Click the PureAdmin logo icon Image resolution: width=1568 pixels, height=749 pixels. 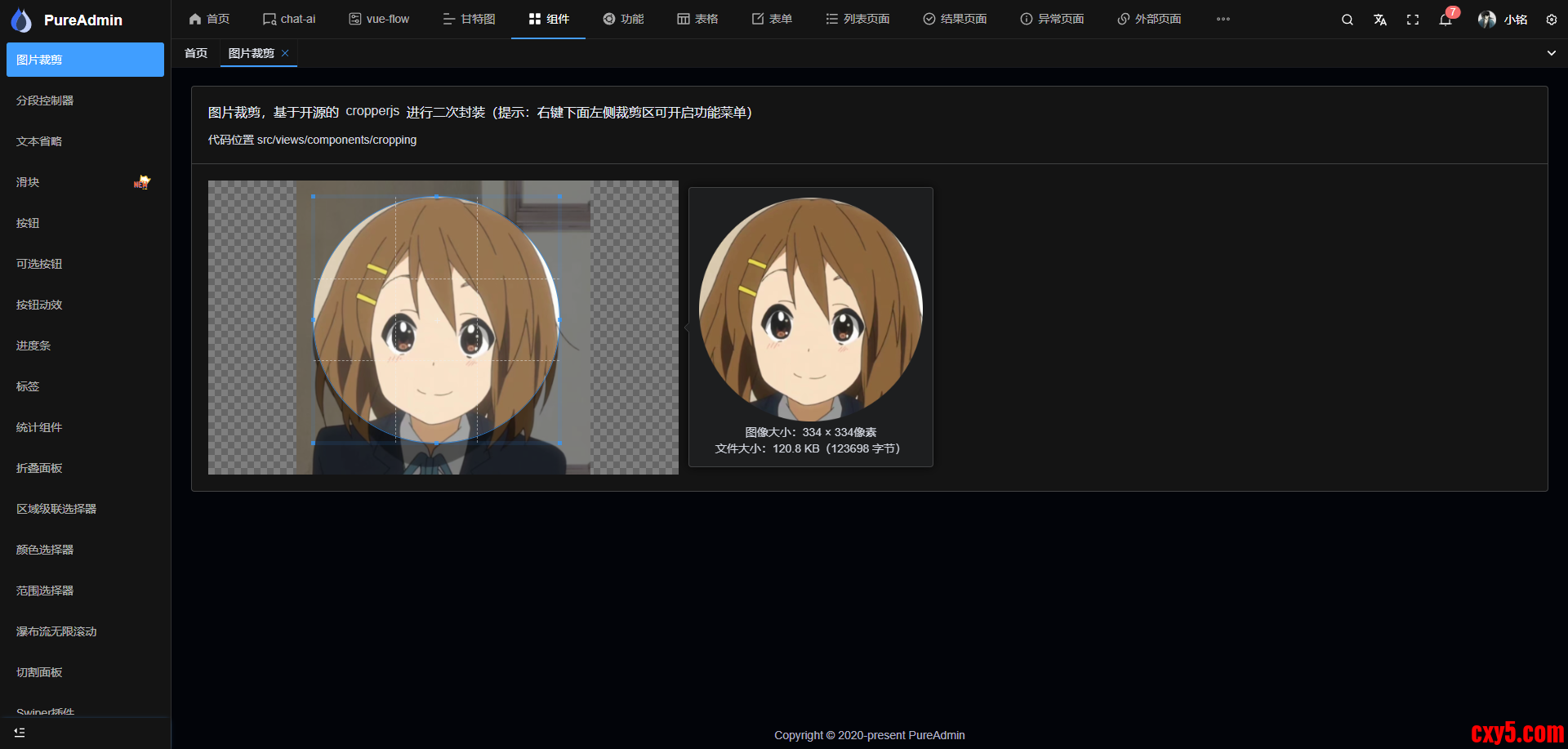(x=22, y=20)
